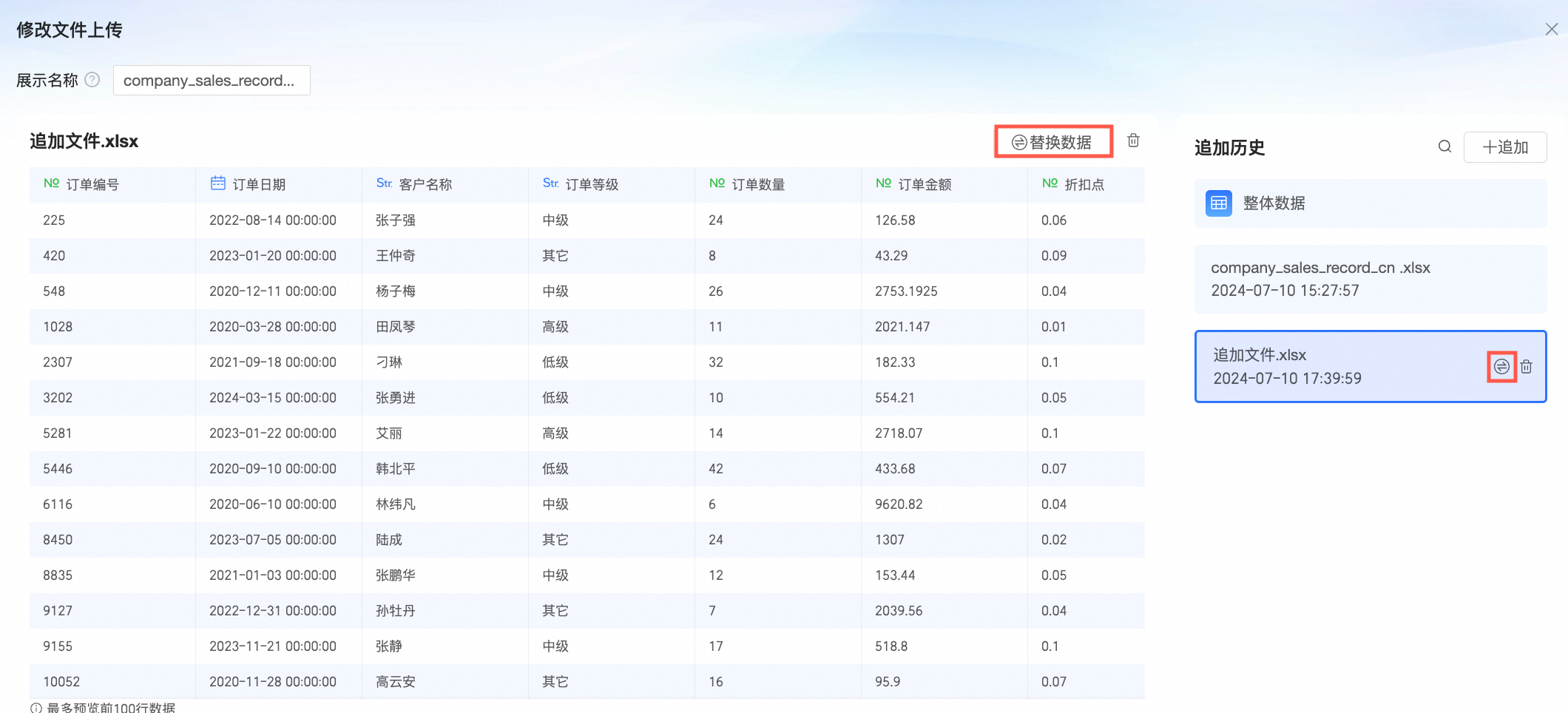Click order number cell 9127

pos(58,611)
